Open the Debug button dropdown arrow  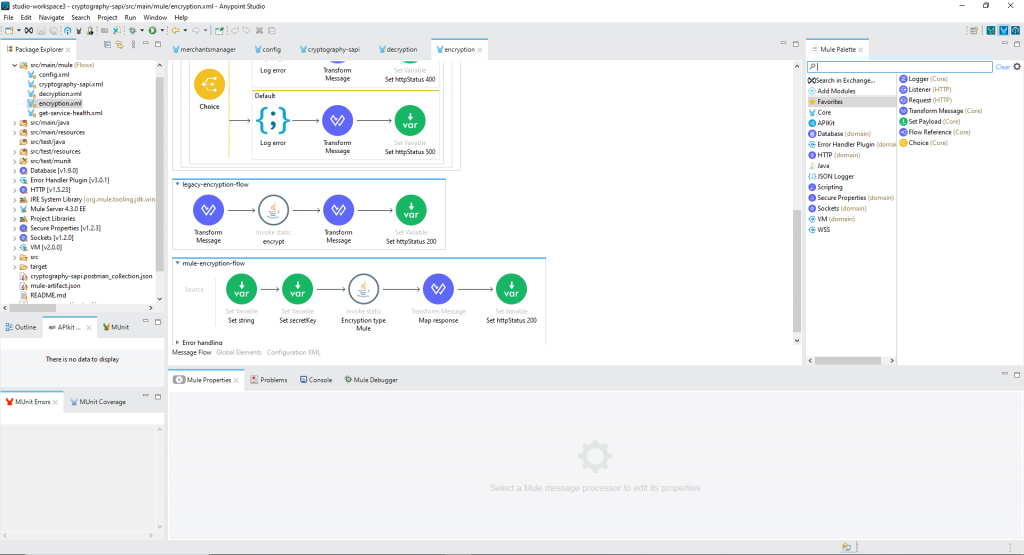pyautogui.click(x=142, y=31)
